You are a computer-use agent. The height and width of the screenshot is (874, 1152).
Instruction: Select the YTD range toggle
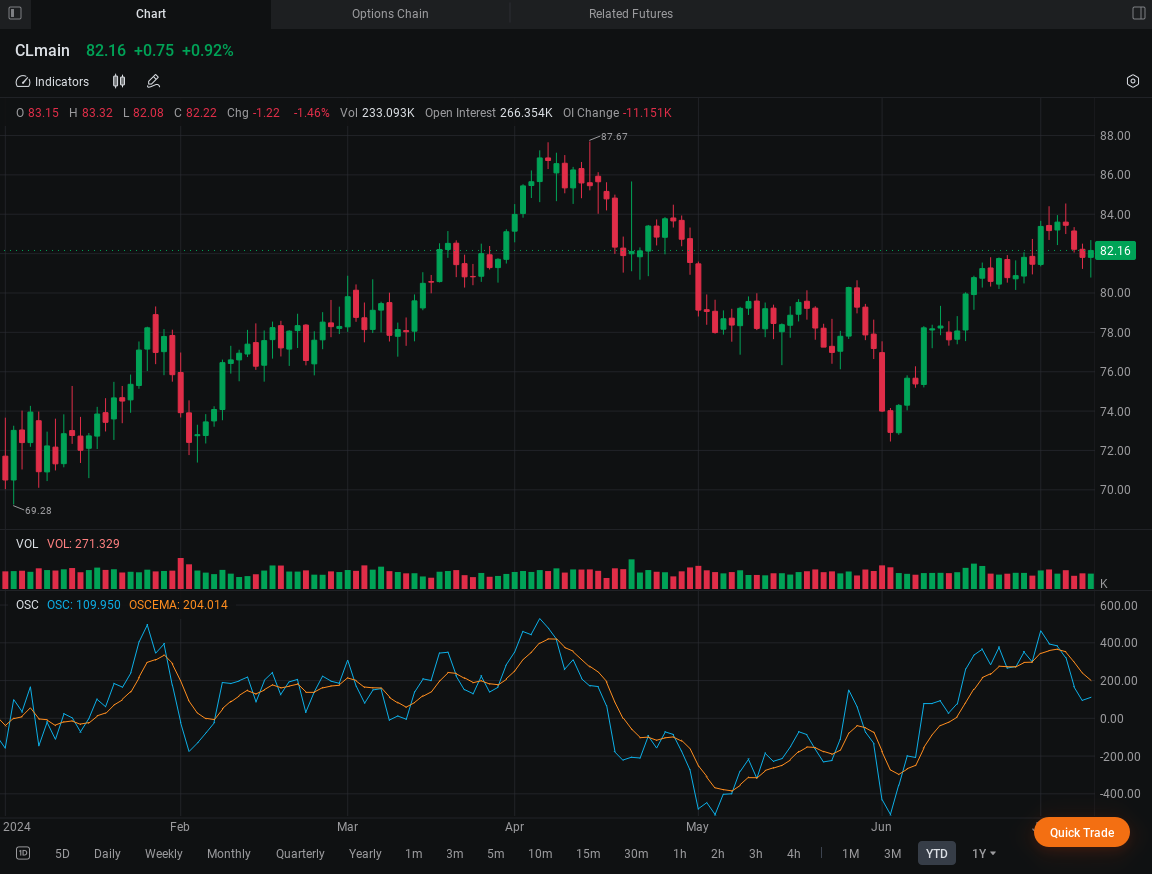[x=936, y=853]
